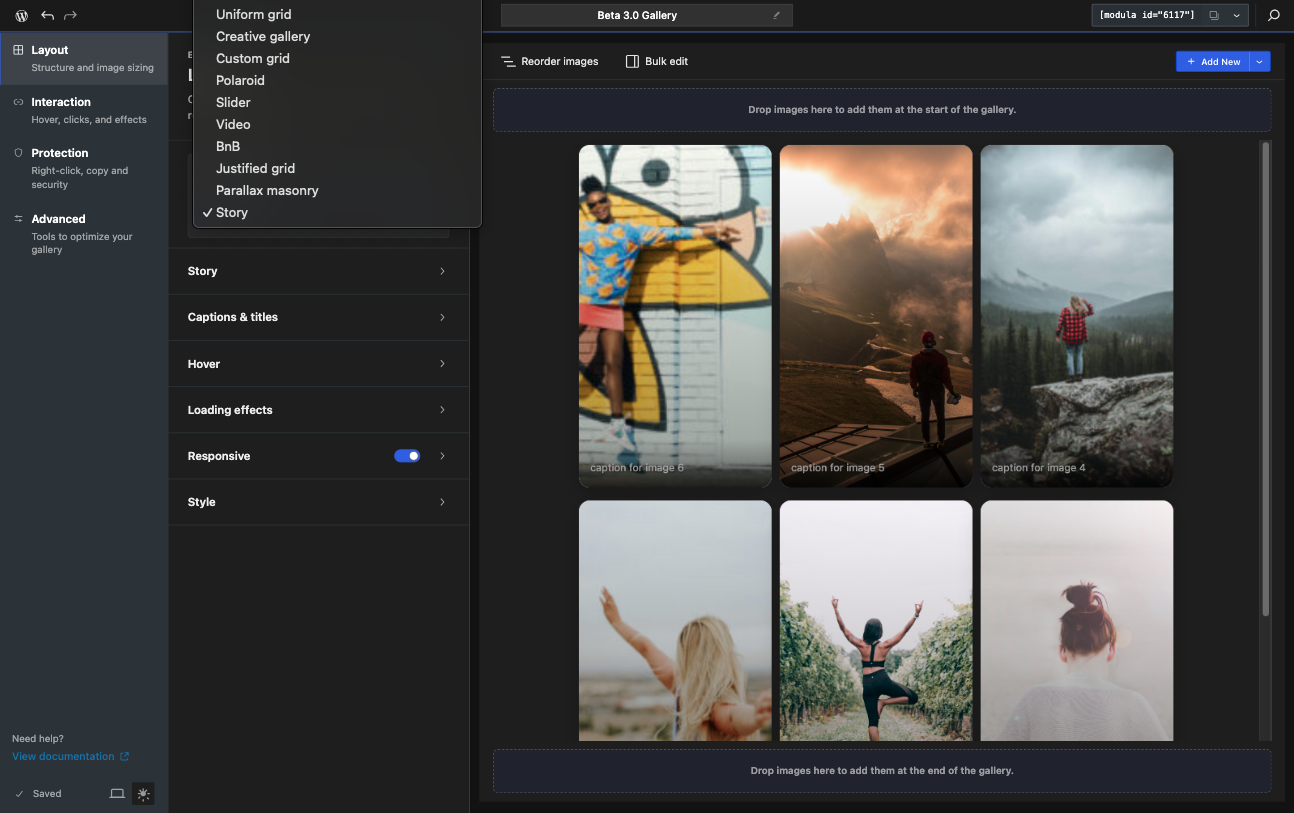Click the undo arrow icon
1294x813 pixels.
47,16
